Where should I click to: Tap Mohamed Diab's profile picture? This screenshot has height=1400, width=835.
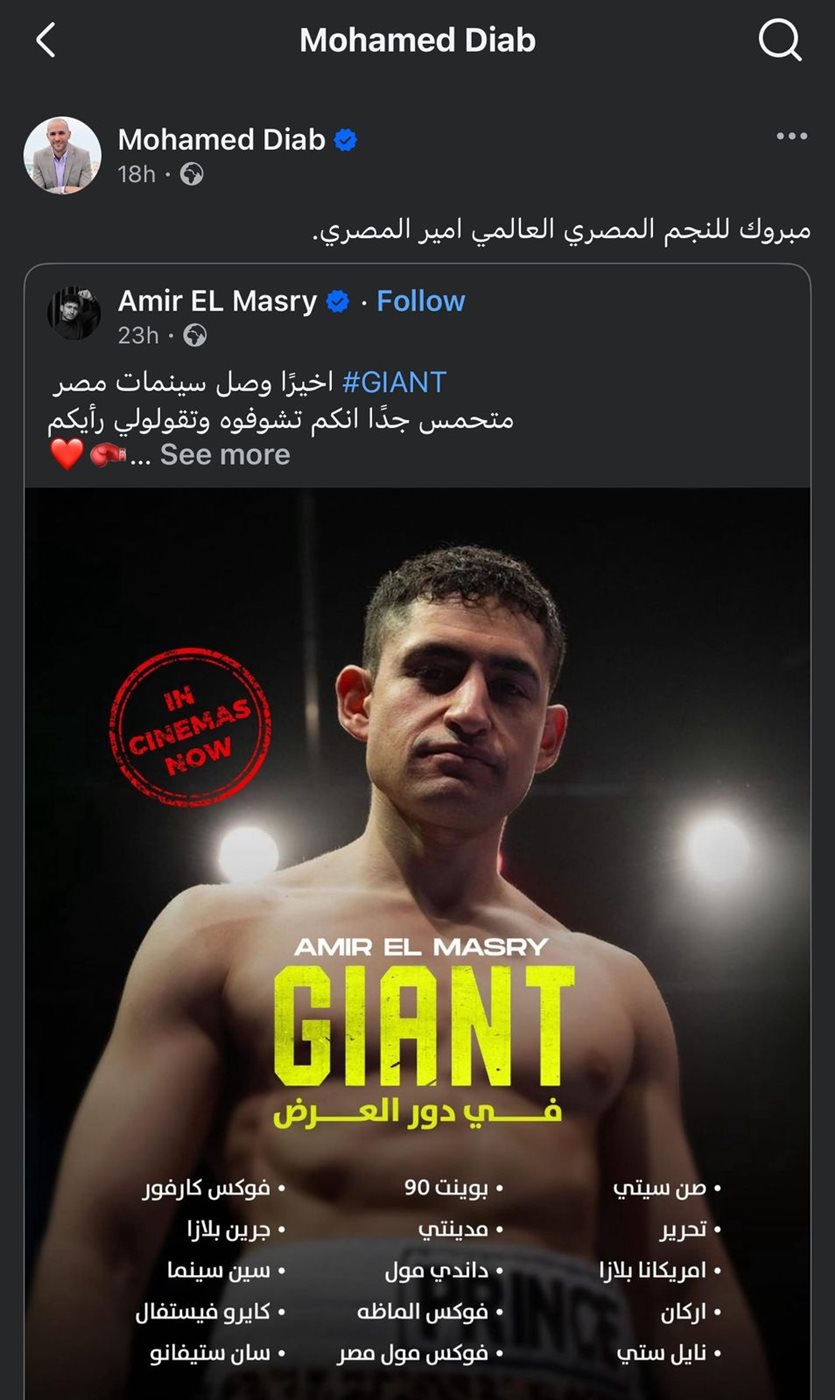coord(62,155)
